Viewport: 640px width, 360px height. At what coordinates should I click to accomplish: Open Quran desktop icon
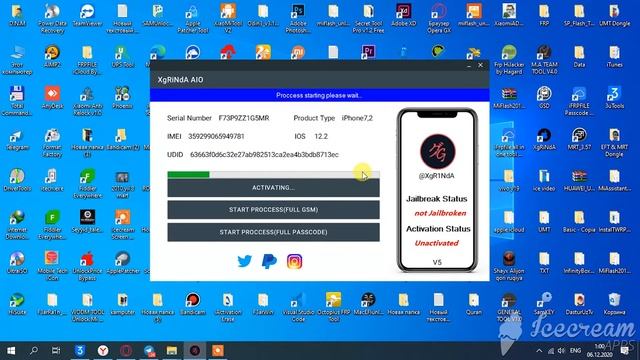pyautogui.click(x=473, y=304)
